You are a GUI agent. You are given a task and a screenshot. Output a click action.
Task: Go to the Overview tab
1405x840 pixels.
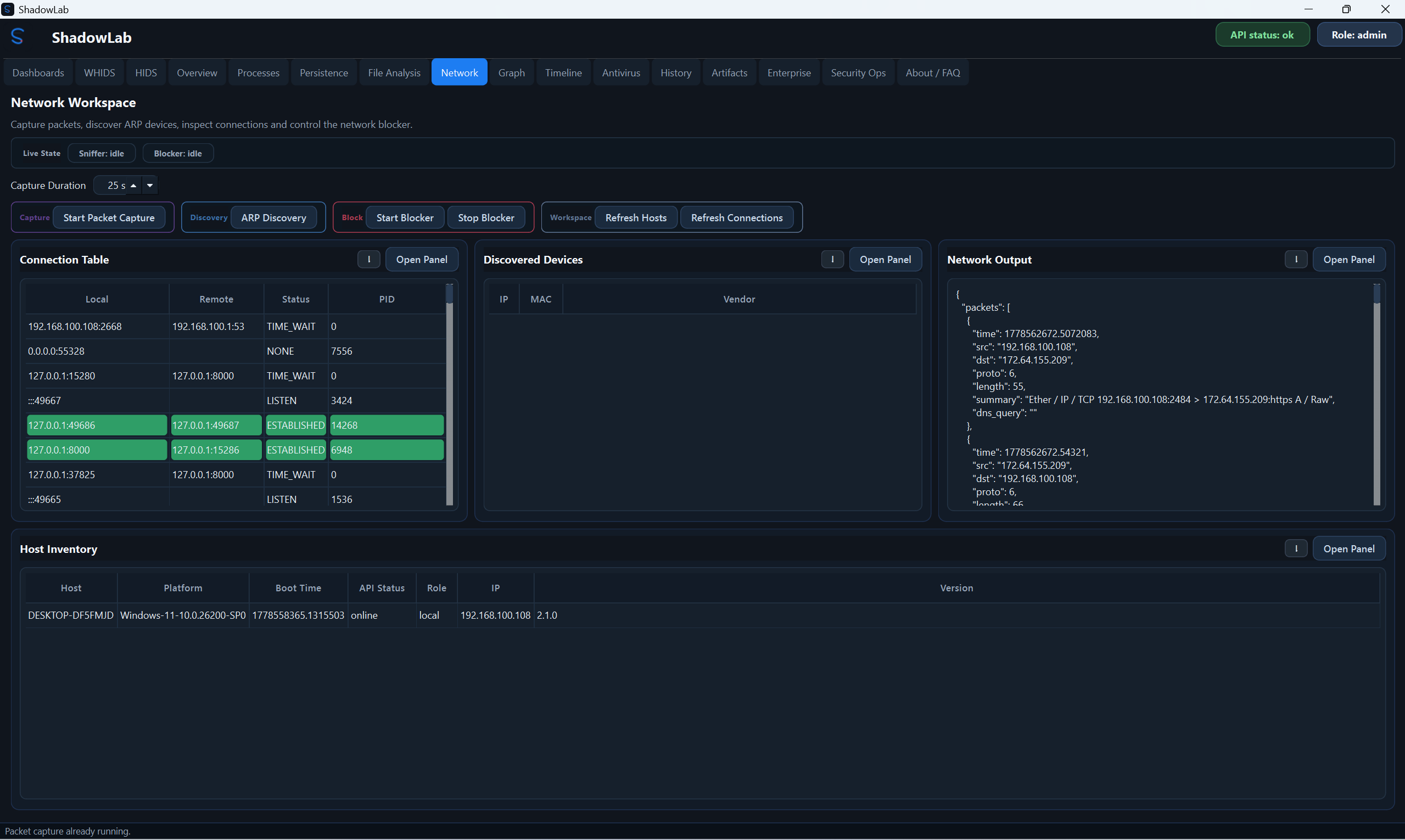coord(197,72)
